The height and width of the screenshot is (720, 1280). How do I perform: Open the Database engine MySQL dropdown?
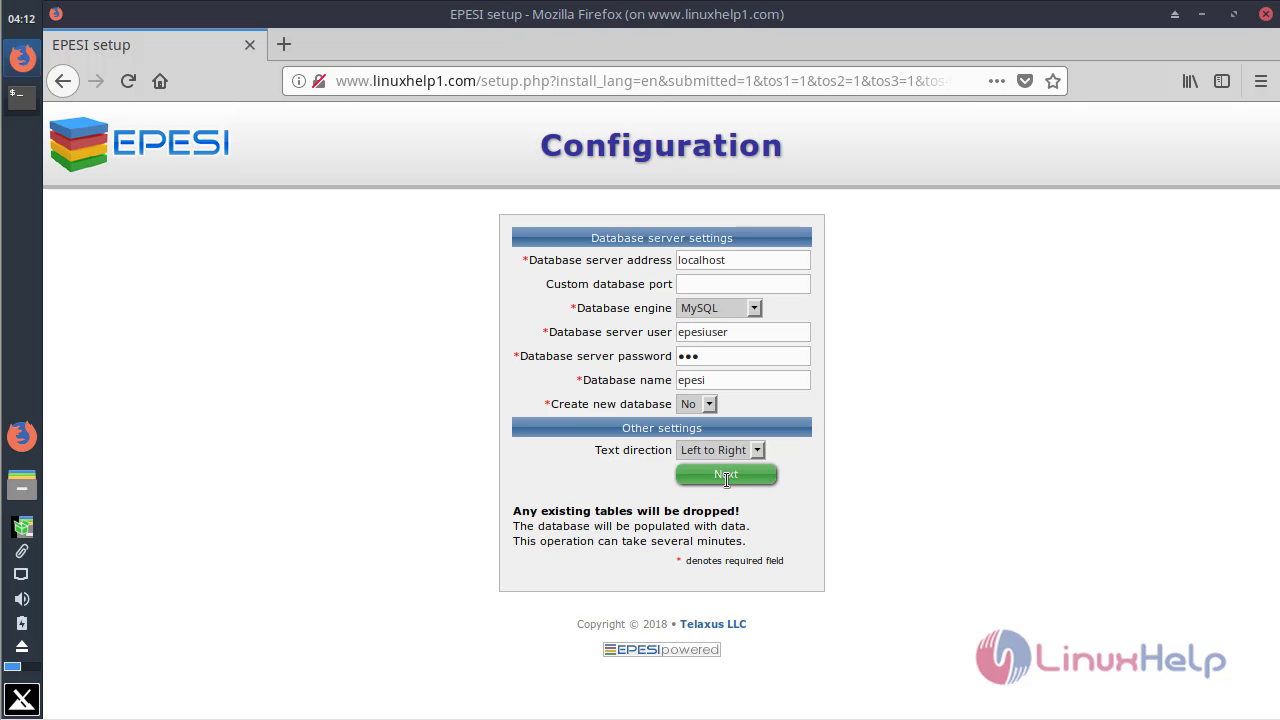tap(719, 308)
